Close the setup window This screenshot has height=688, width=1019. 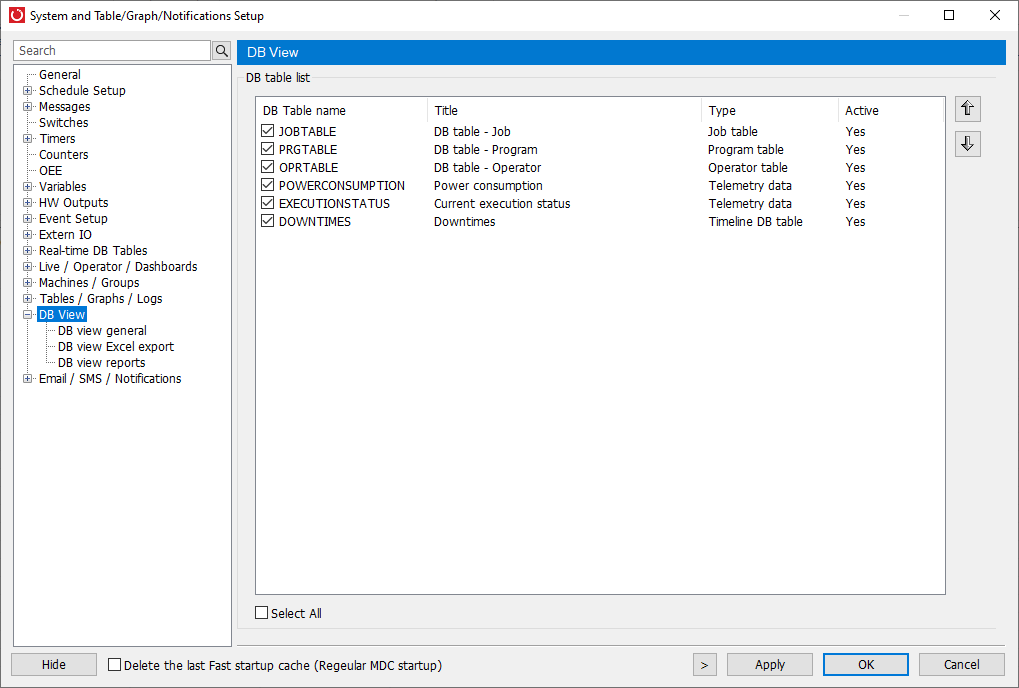coord(994,15)
